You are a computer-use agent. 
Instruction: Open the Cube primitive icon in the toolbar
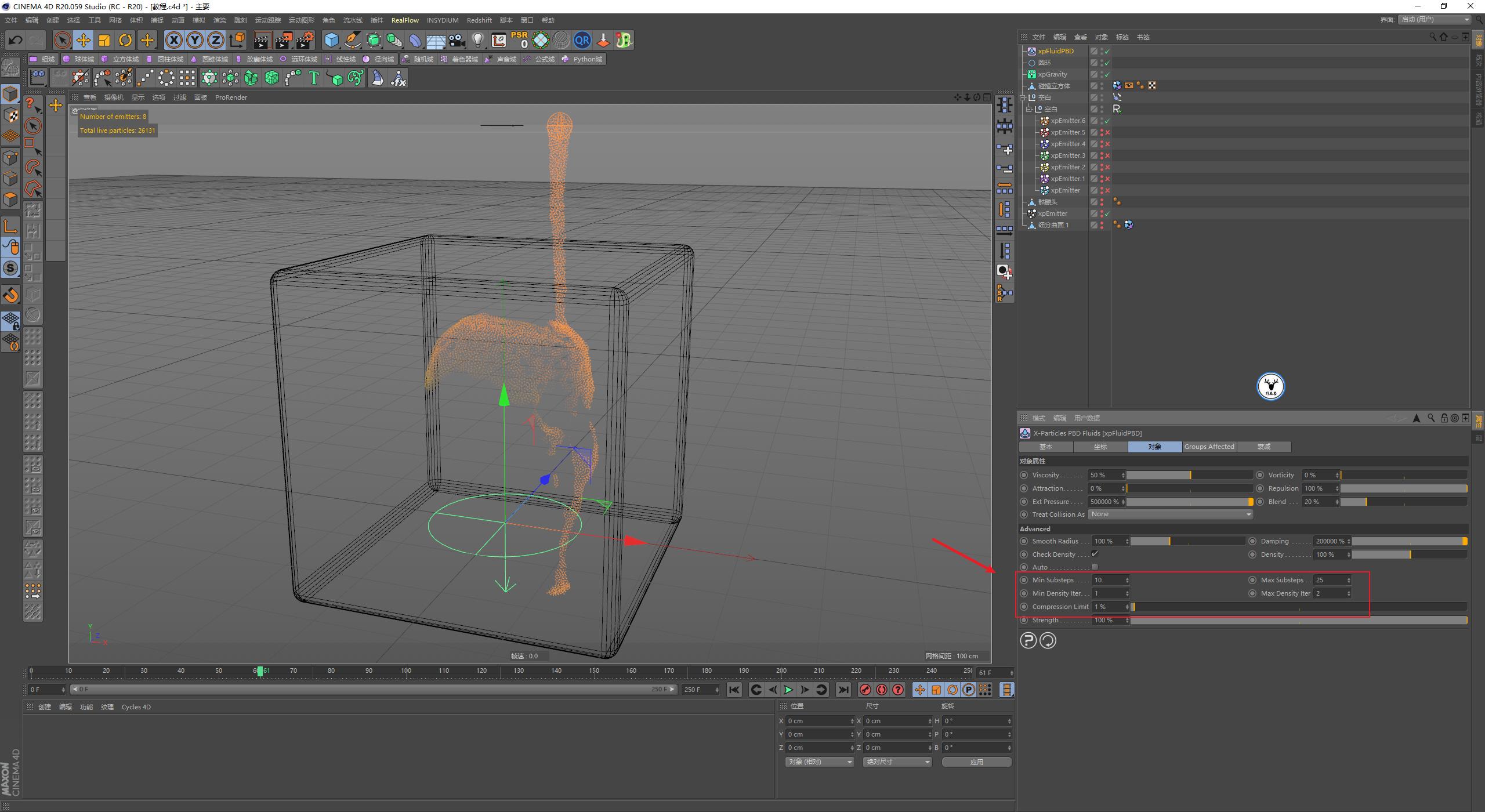tap(332, 40)
